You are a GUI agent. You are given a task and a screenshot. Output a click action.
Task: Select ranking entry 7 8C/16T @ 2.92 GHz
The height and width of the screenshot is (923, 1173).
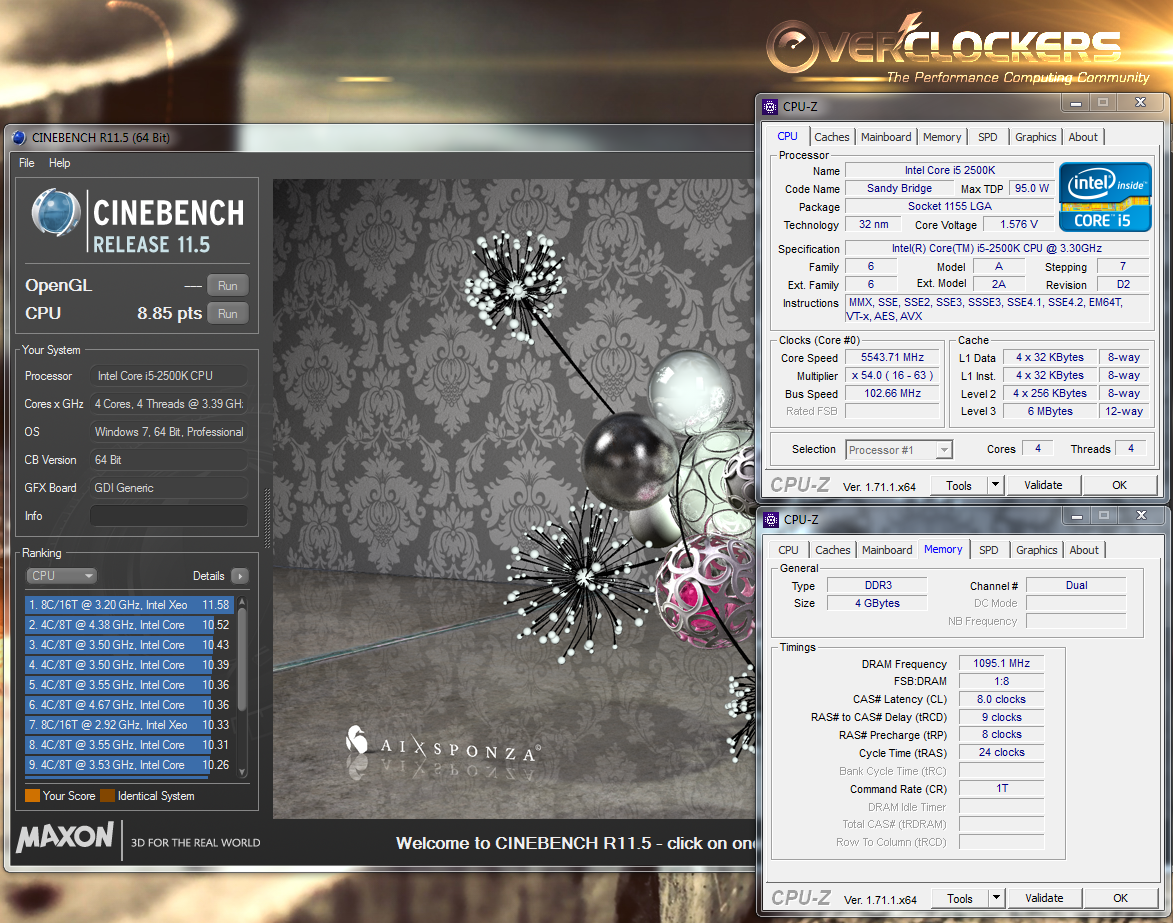tap(129, 725)
